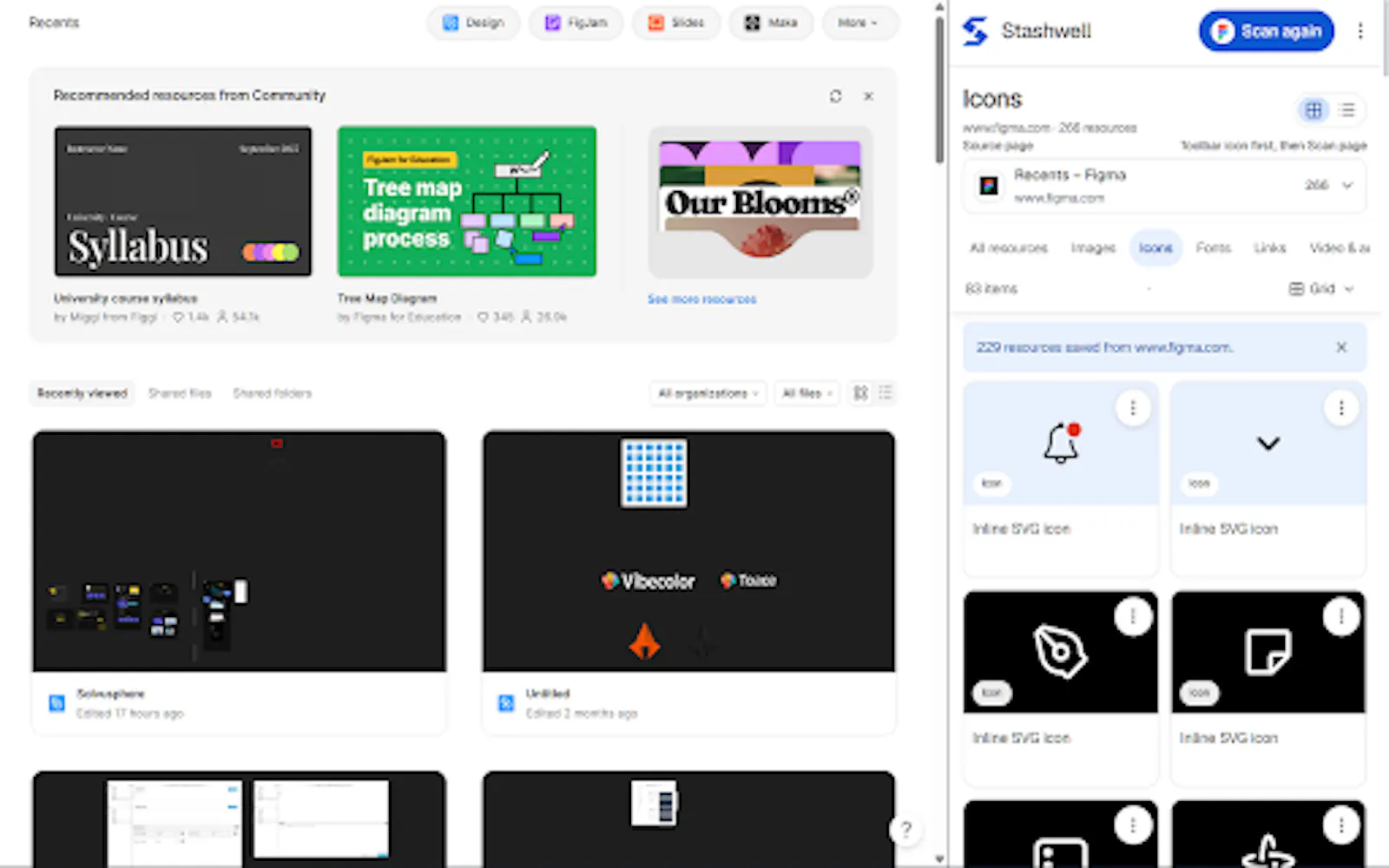Viewport: 1389px width, 868px height.
Task: Create a new Design file
Action: (x=473, y=23)
